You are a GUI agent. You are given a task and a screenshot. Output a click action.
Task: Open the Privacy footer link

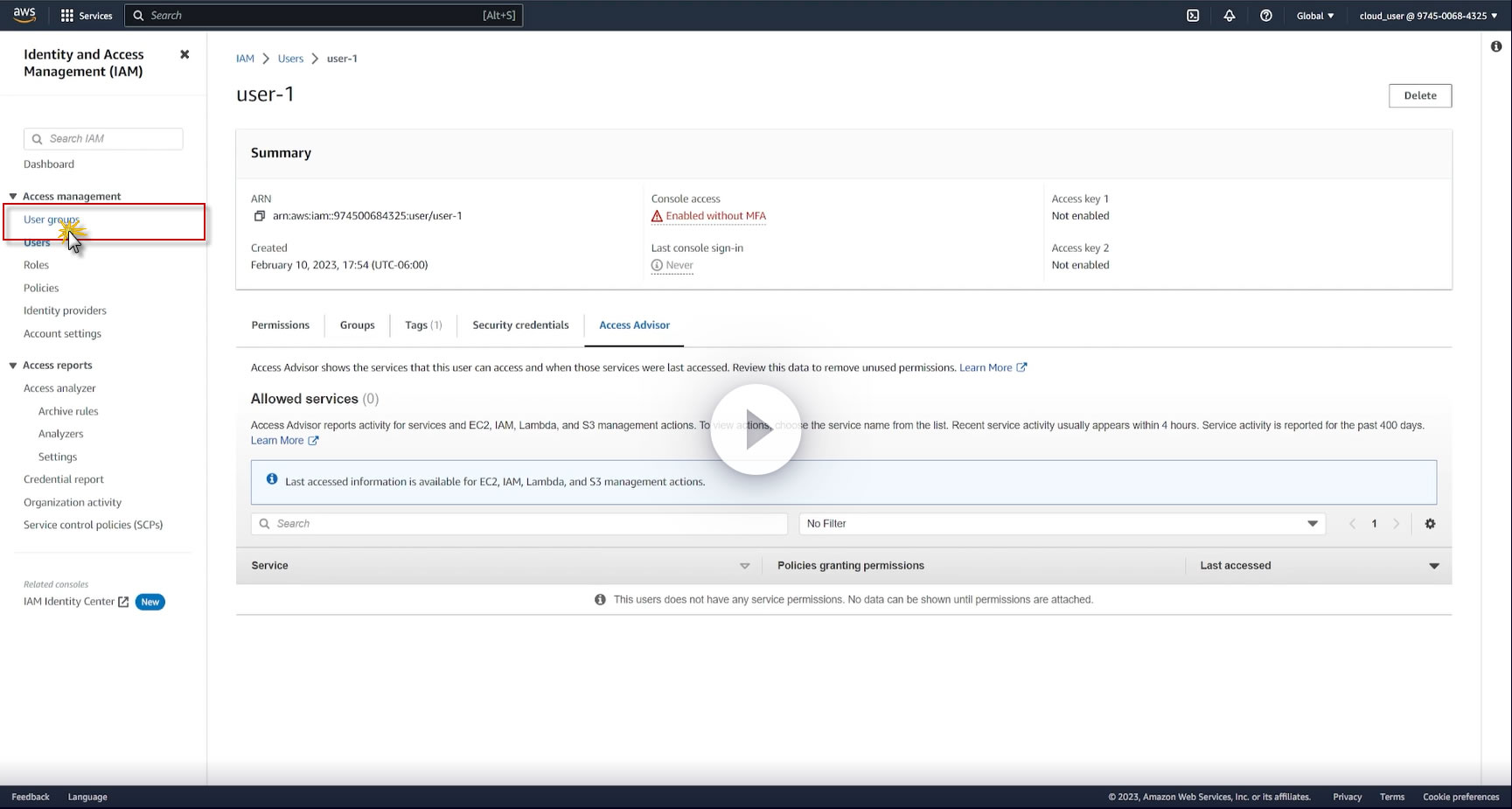tap(1348, 797)
